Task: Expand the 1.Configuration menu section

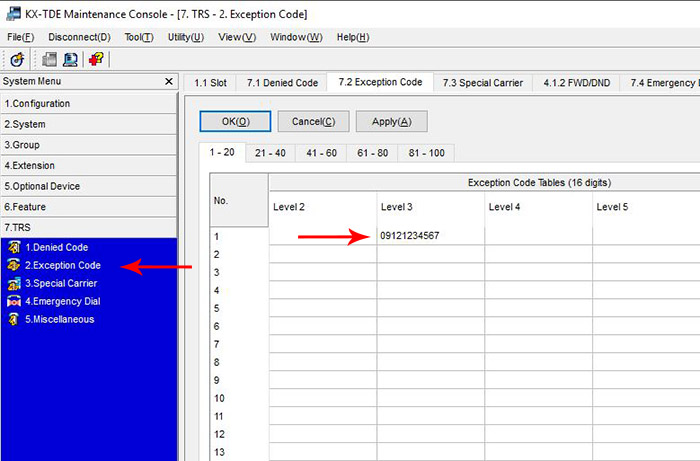Action: click(89, 104)
